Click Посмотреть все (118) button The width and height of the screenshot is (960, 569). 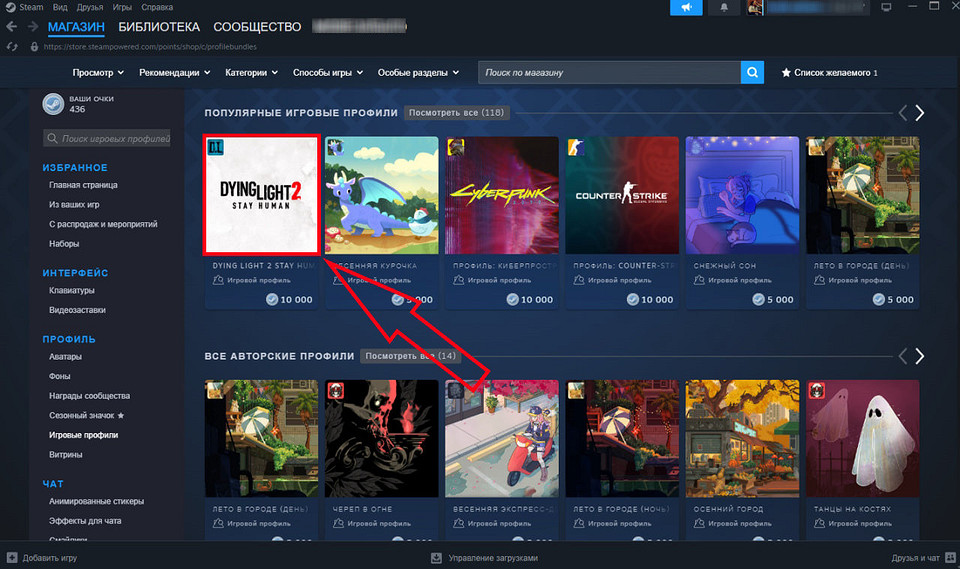click(x=456, y=113)
